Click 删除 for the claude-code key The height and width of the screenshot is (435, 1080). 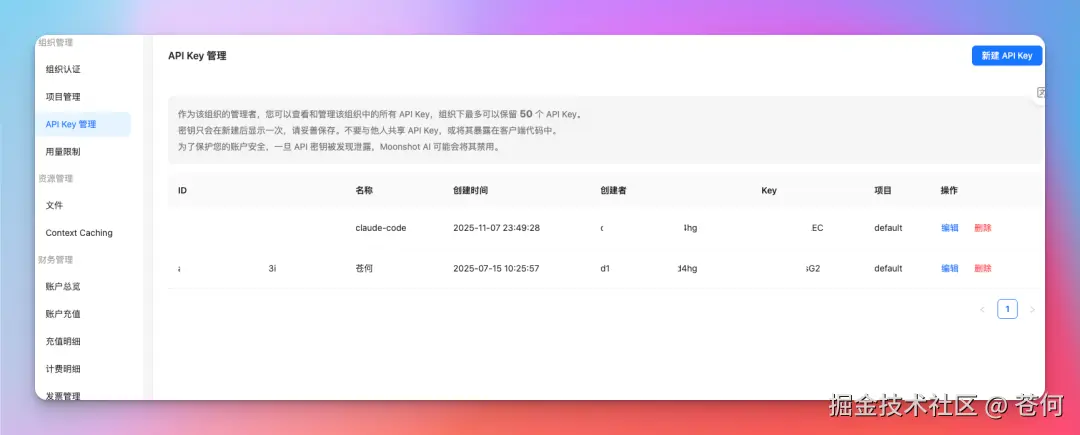tap(983, 228)
